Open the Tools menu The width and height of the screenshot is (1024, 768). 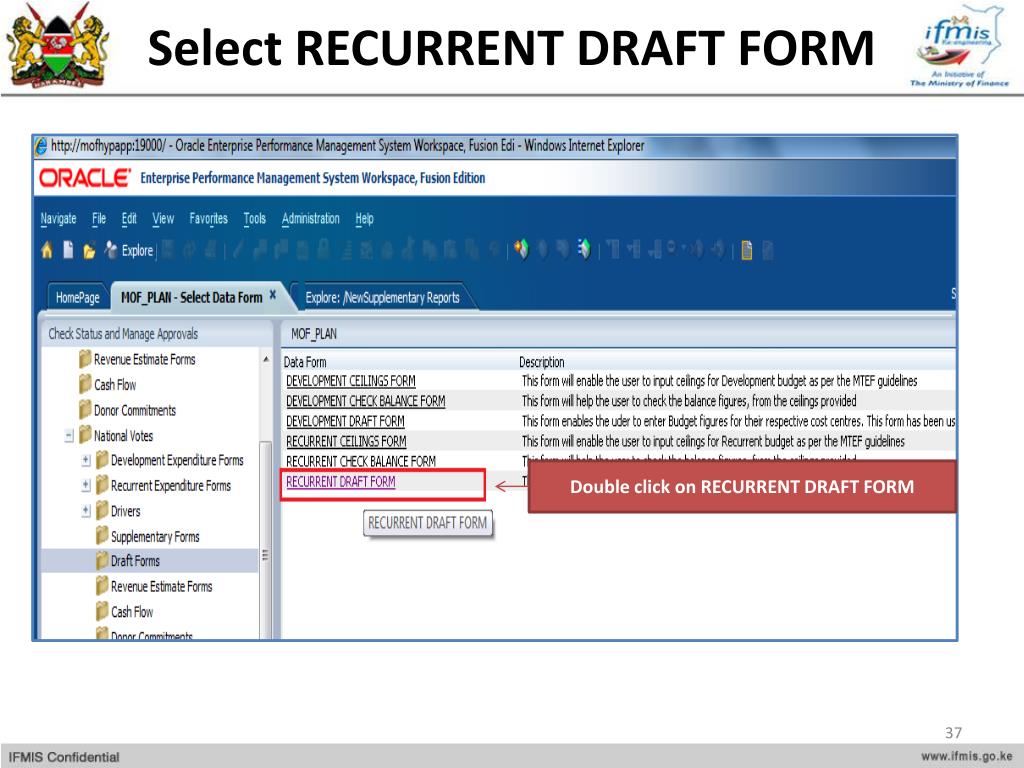pyautogui.click(x=255, y=219)
